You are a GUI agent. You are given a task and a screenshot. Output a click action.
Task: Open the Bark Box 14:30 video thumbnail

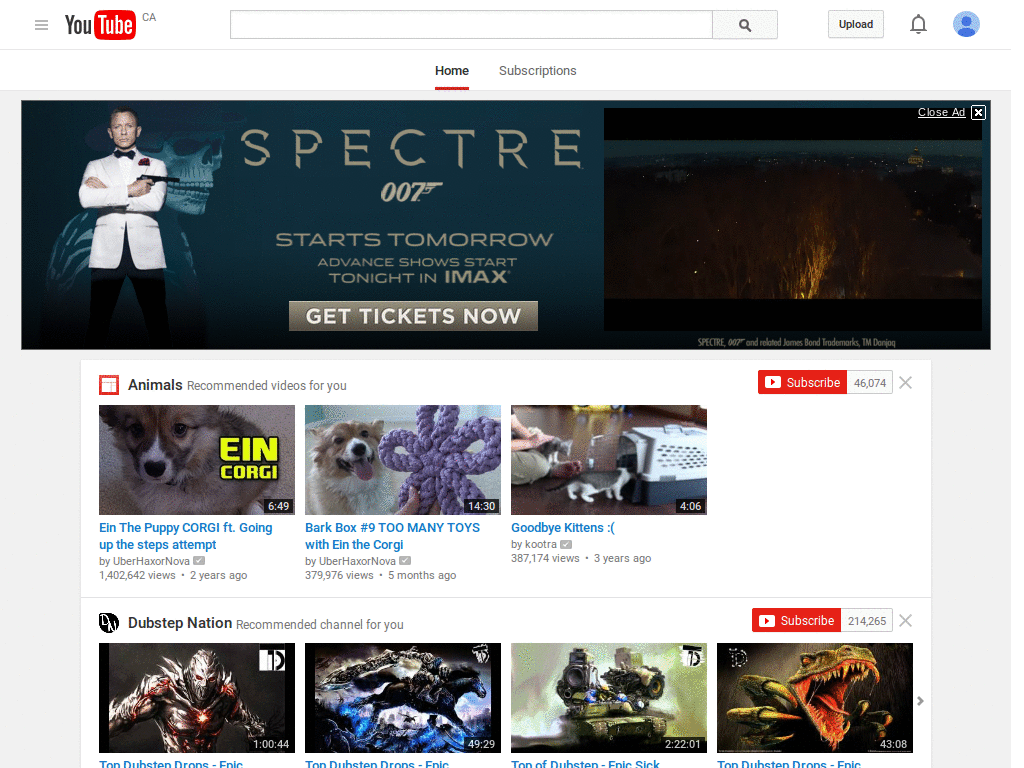pyautogui.click(x=403, y=460)
